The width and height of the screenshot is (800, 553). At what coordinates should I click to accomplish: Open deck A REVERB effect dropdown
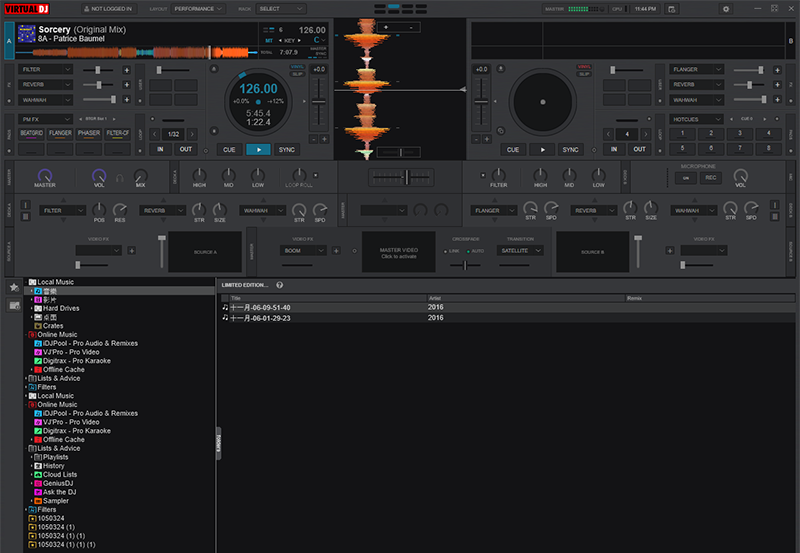45,85
